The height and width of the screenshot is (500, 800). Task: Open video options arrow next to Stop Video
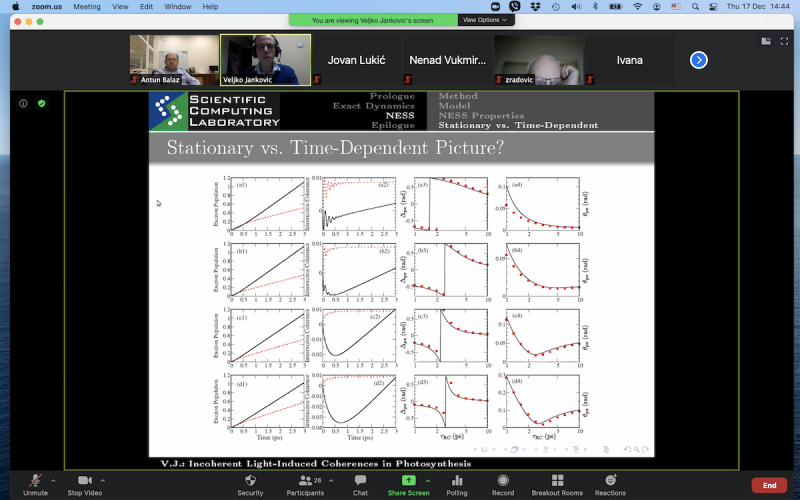tap(103, 481)
